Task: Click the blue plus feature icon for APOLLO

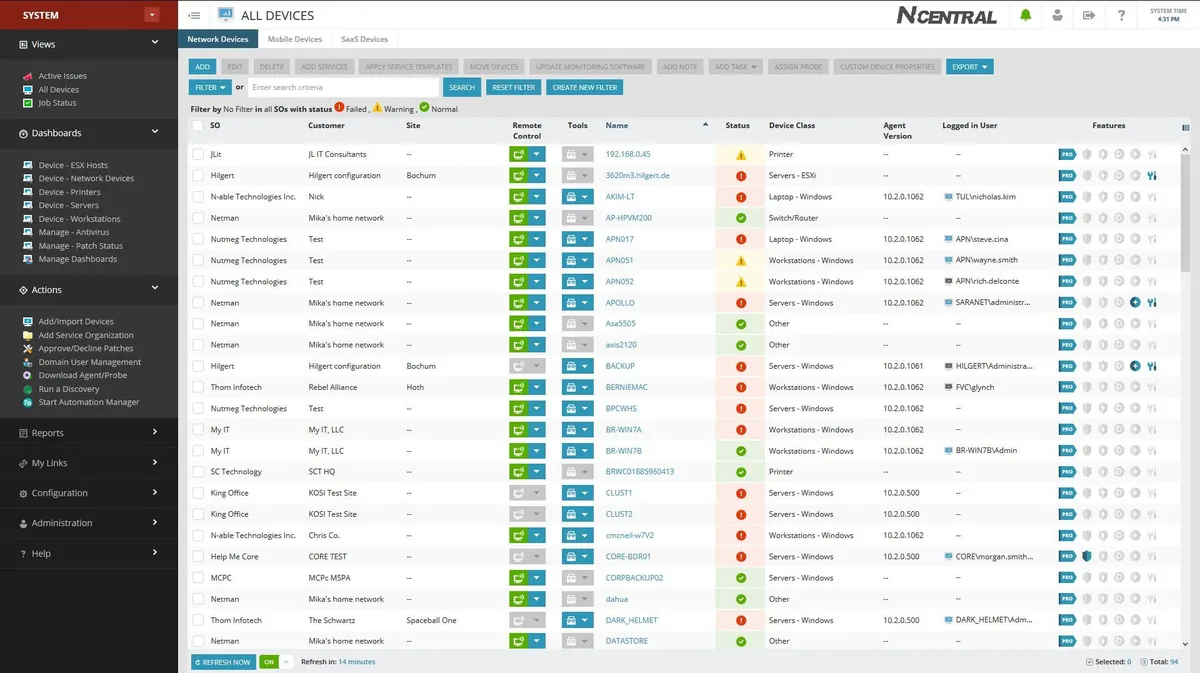Action: (x=1135, y=303)
